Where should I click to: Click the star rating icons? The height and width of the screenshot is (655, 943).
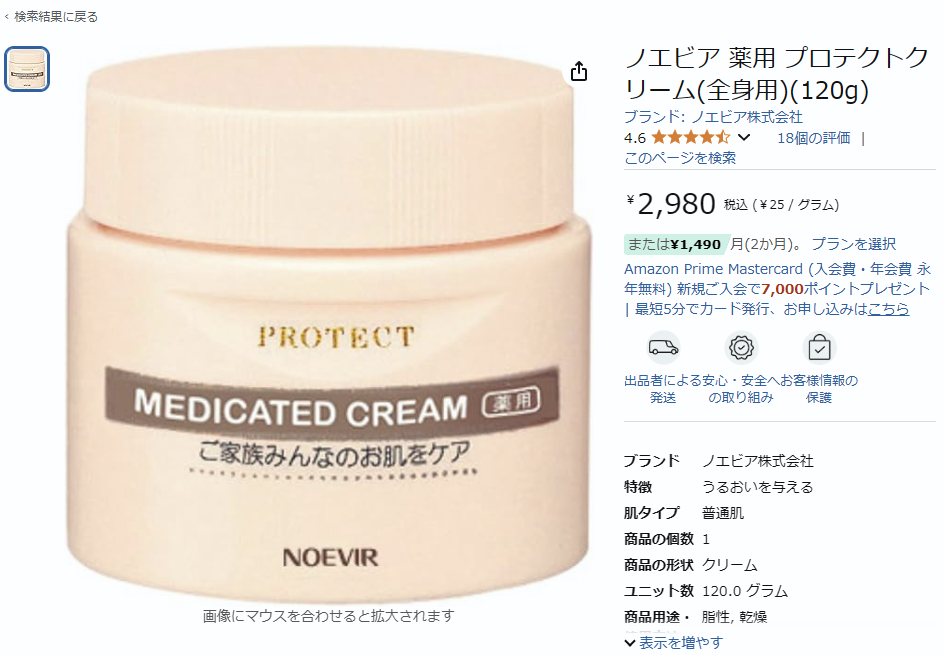coord(690,138)
